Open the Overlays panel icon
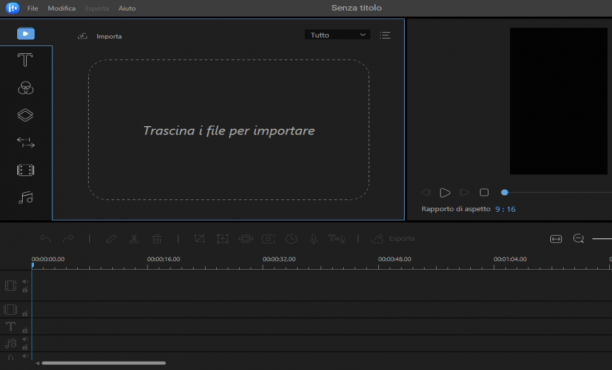The image size is (612, 370). pos(25,115)
